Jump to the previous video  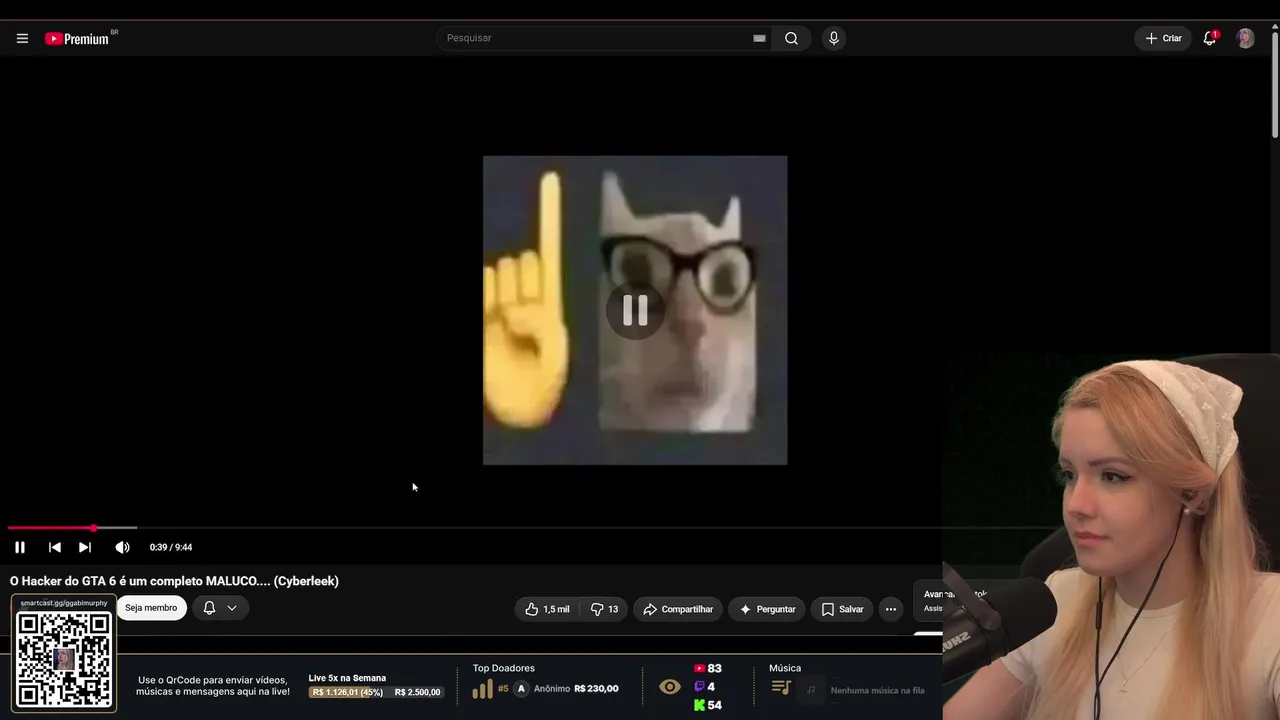[55, 547]
